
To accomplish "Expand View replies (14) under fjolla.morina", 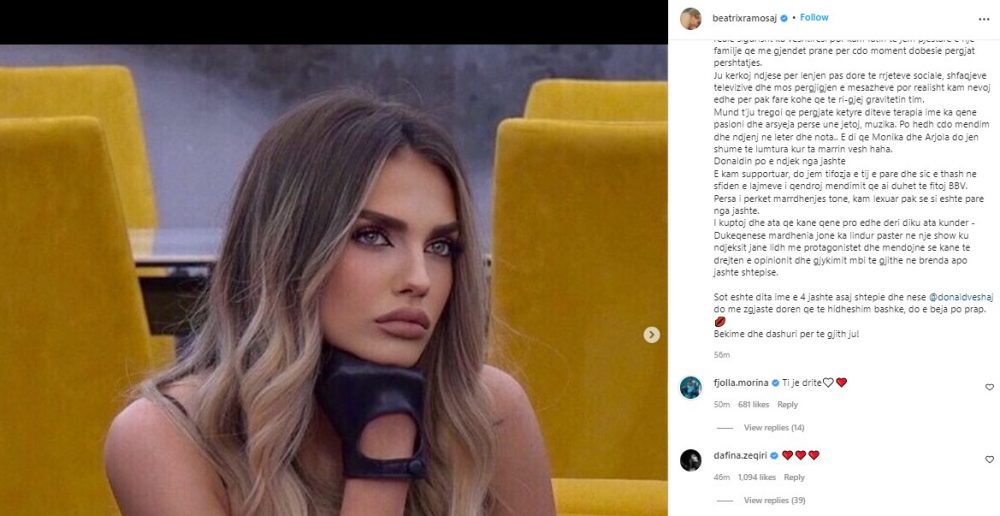I will tap(774, 428).
